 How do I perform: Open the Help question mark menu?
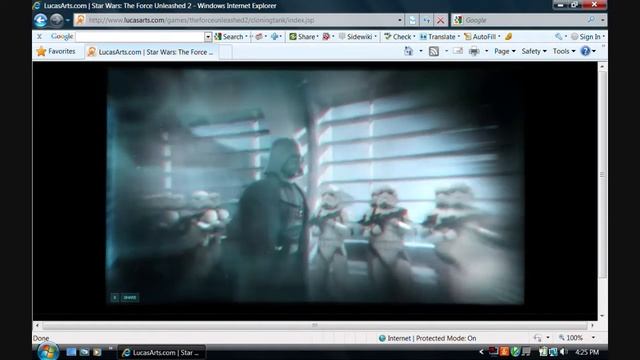coord(588,51)
